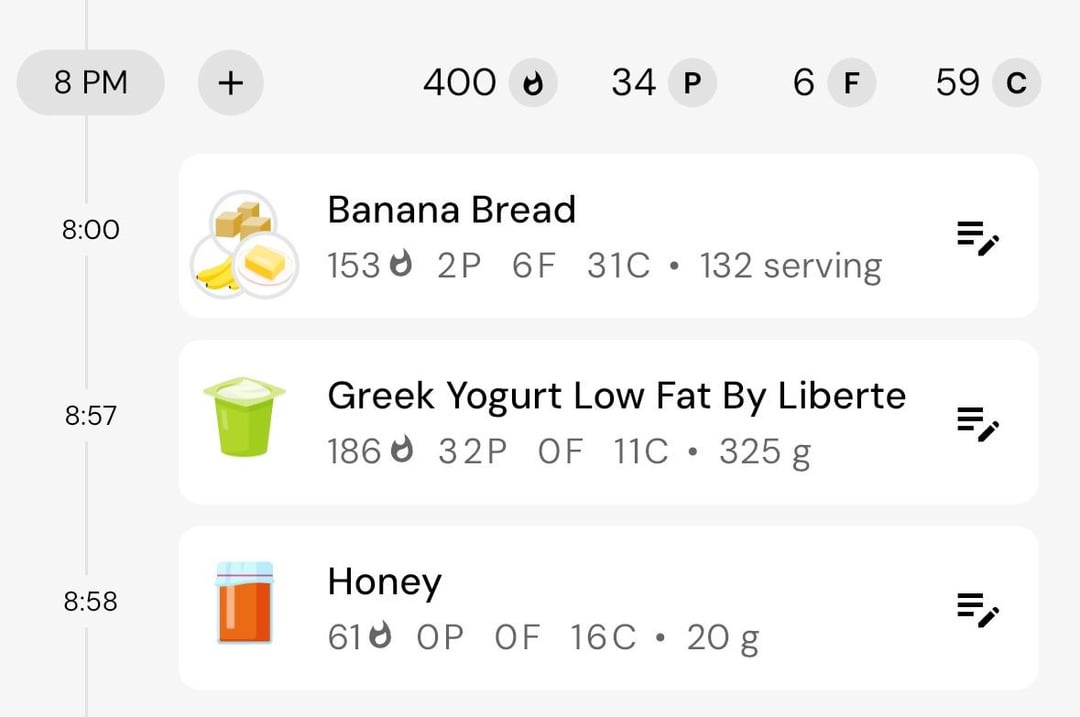Click the Banana Bread food thumbnail
Image resolution: width=1080 pixels, height=717 pixels.
(244, 244)
